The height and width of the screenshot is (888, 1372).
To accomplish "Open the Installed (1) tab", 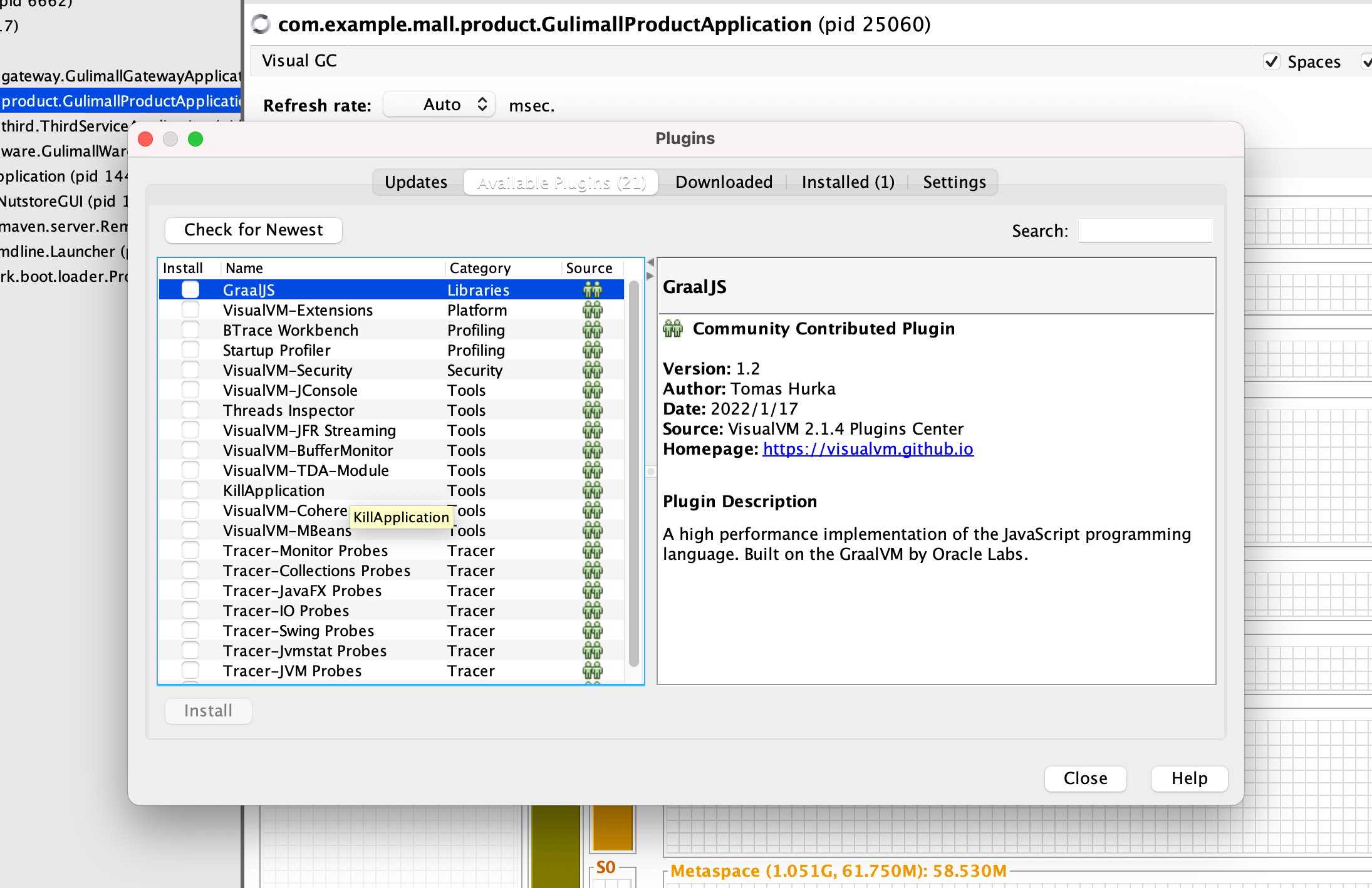I will click(x=848, y=182).
